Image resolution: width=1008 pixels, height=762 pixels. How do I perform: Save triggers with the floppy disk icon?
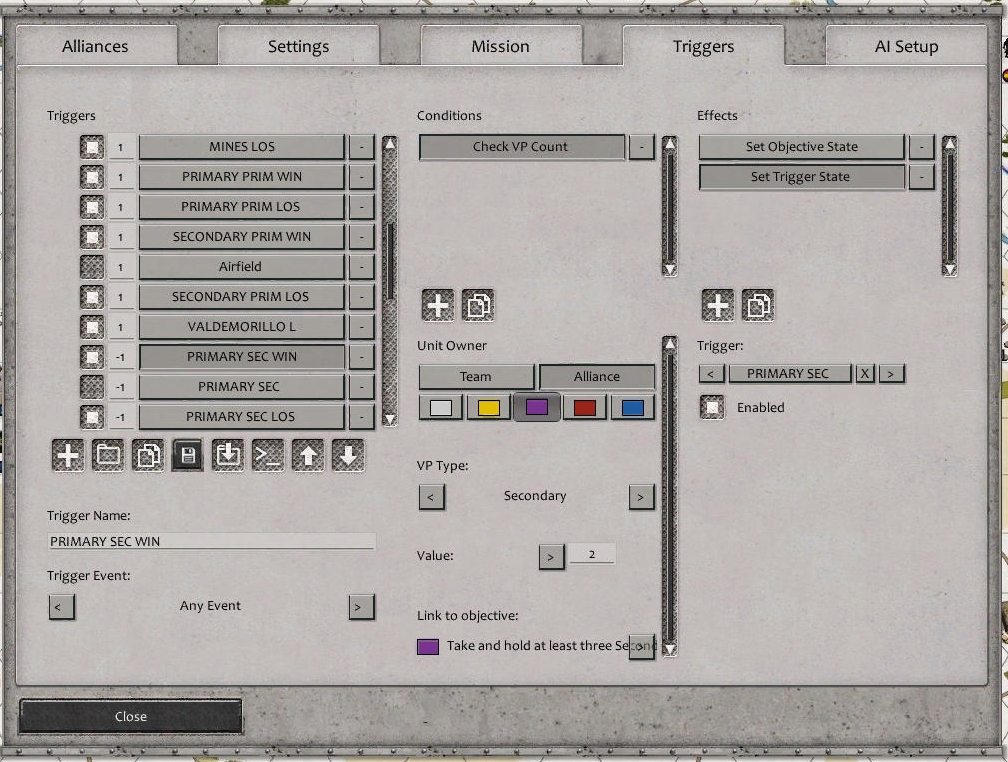(188, 456)
